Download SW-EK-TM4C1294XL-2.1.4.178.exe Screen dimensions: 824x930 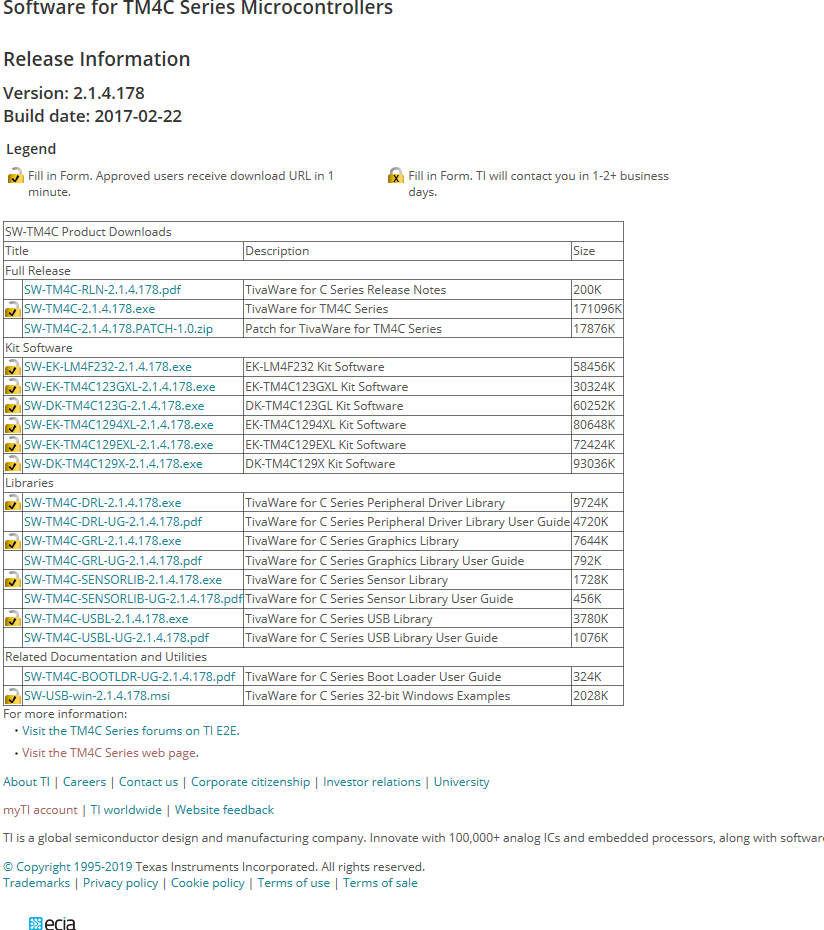[x=119, y=425]
